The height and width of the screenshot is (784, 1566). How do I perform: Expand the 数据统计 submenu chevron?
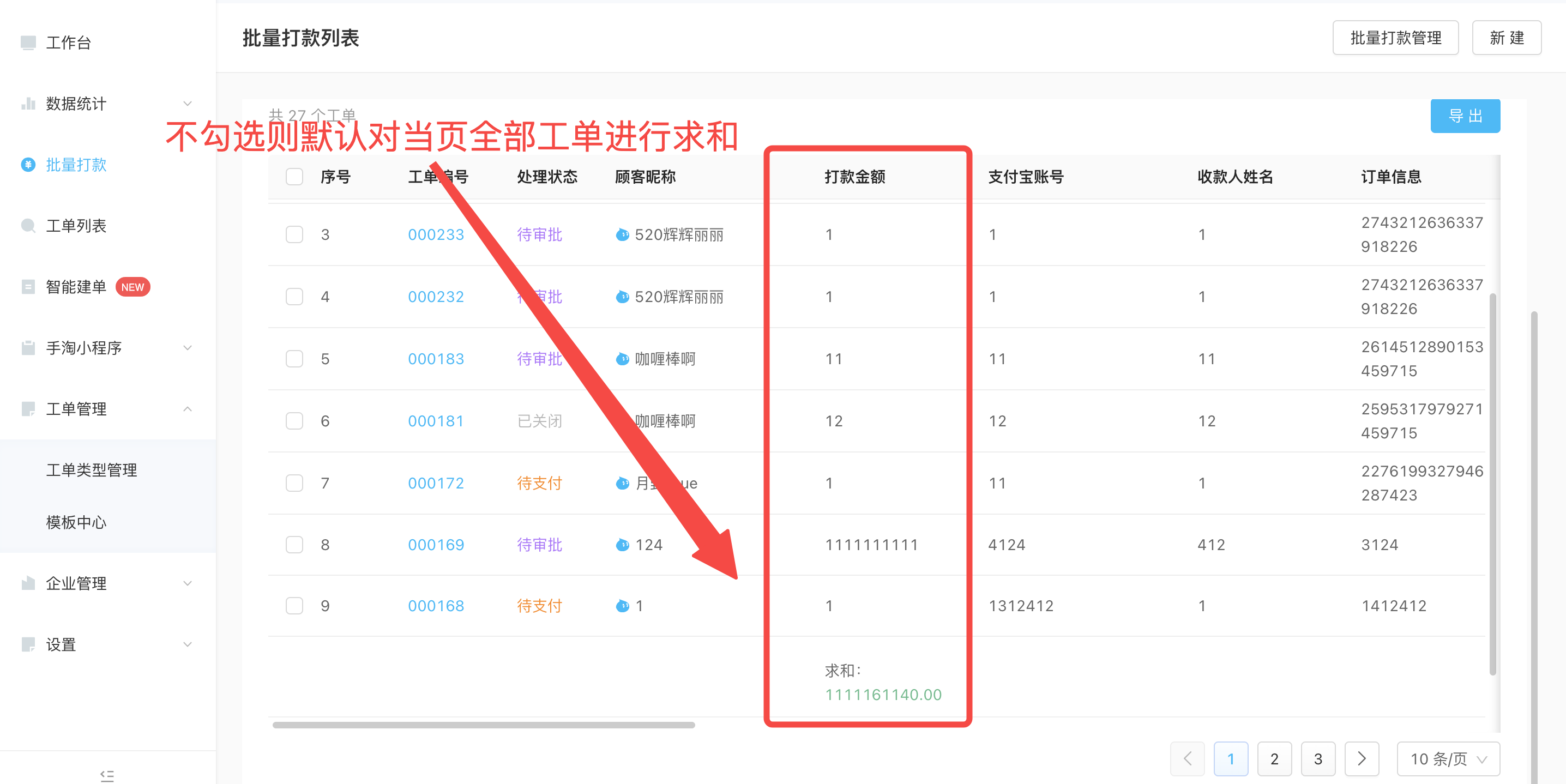coord(188,104)
